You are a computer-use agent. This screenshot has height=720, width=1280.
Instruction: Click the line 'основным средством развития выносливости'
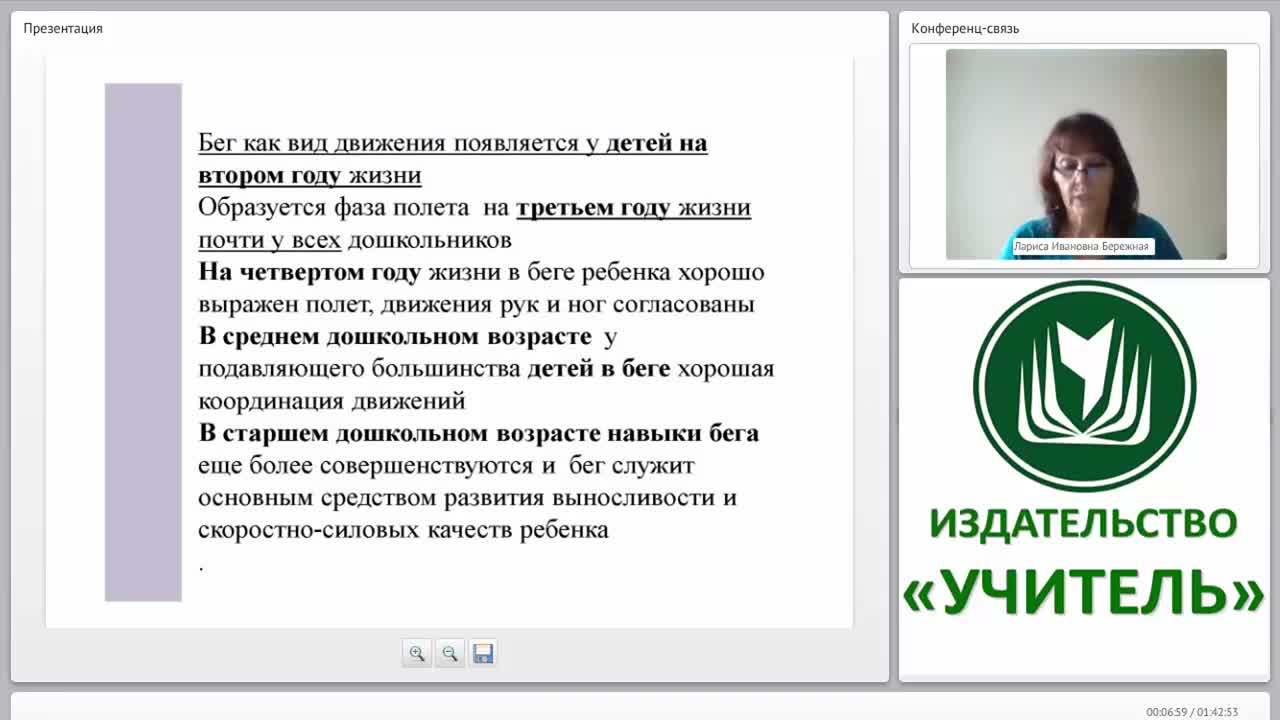467,498
